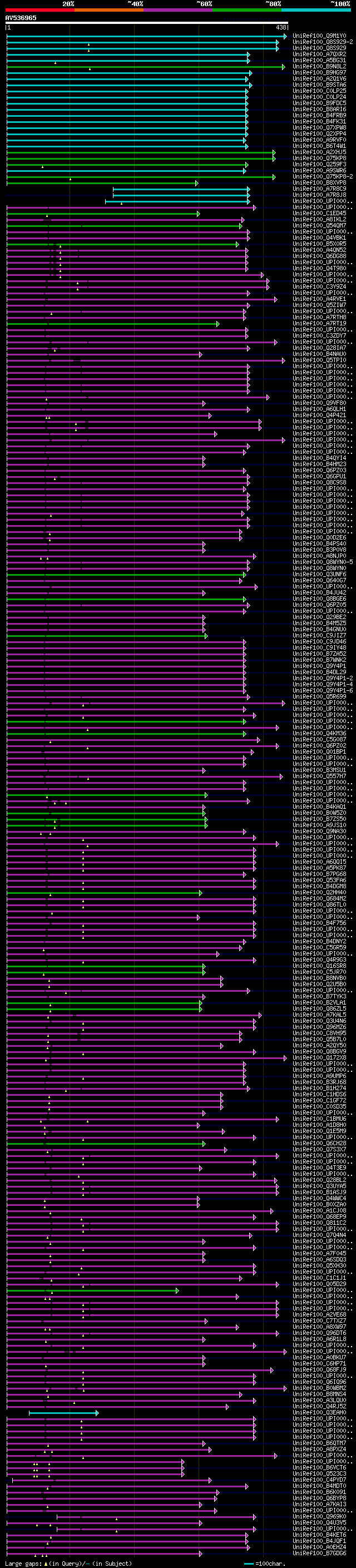Click the UniRef100_A7R8C9 label
Screen dimensions: 356x1568
[x=319, y=189]
